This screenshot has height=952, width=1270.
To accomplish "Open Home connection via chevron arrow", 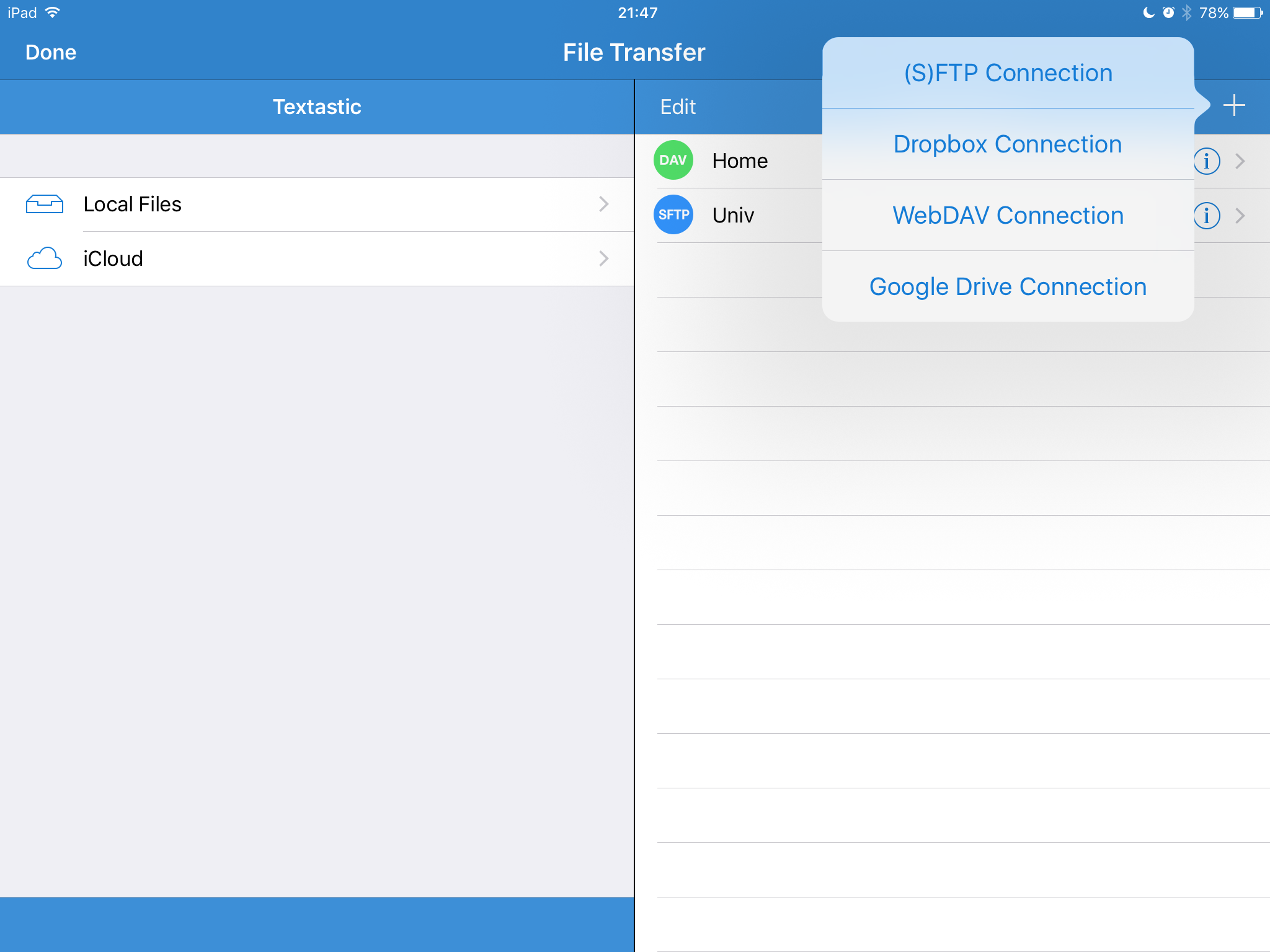I will (x=1240, y=161).
